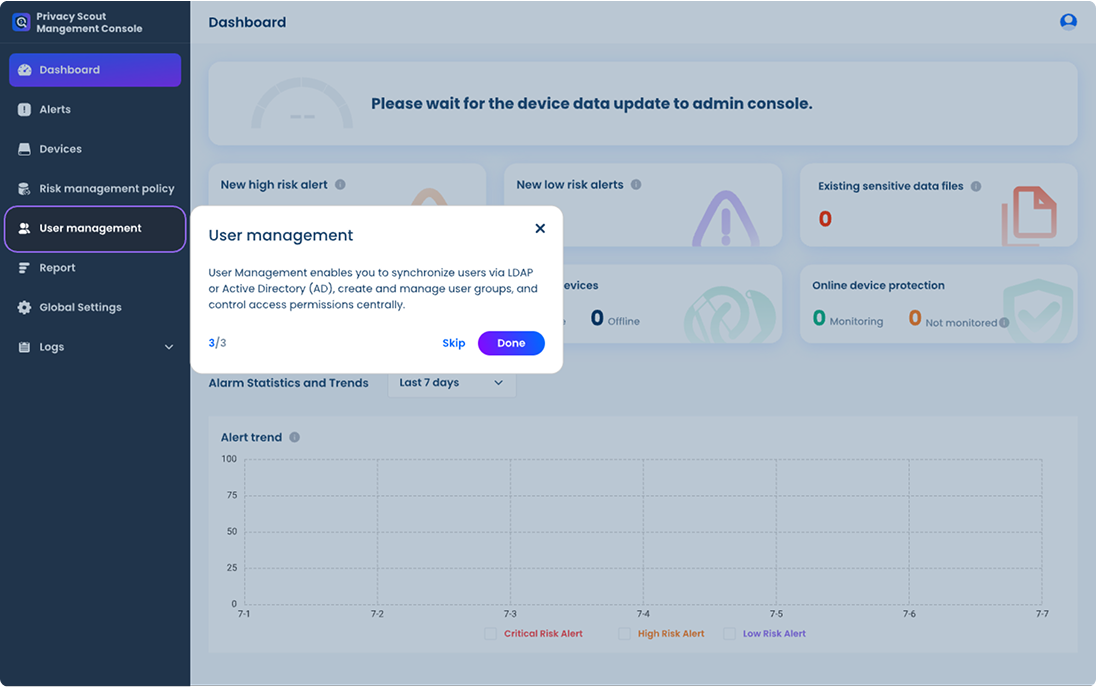Image resolution: width=1096 pixels, height=687 pixels.
Task: Toggle the High Risk Alert legend checkbox
Action: click(624, 634)
